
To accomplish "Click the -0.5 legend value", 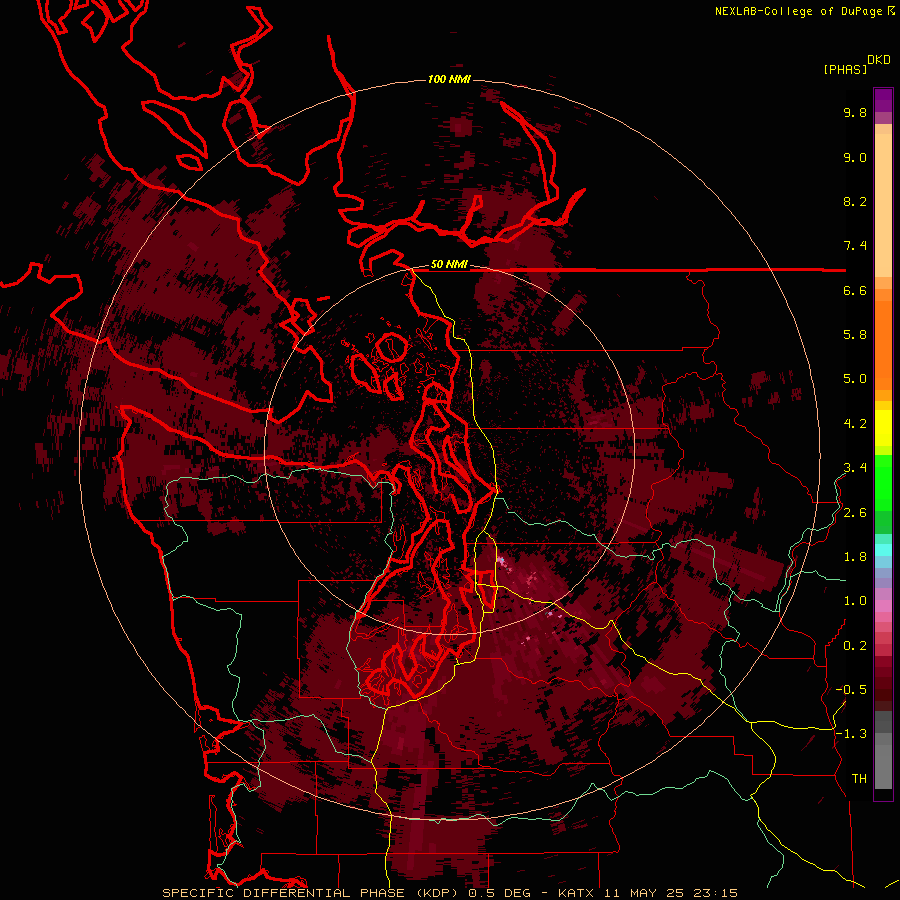I will 851,690.
